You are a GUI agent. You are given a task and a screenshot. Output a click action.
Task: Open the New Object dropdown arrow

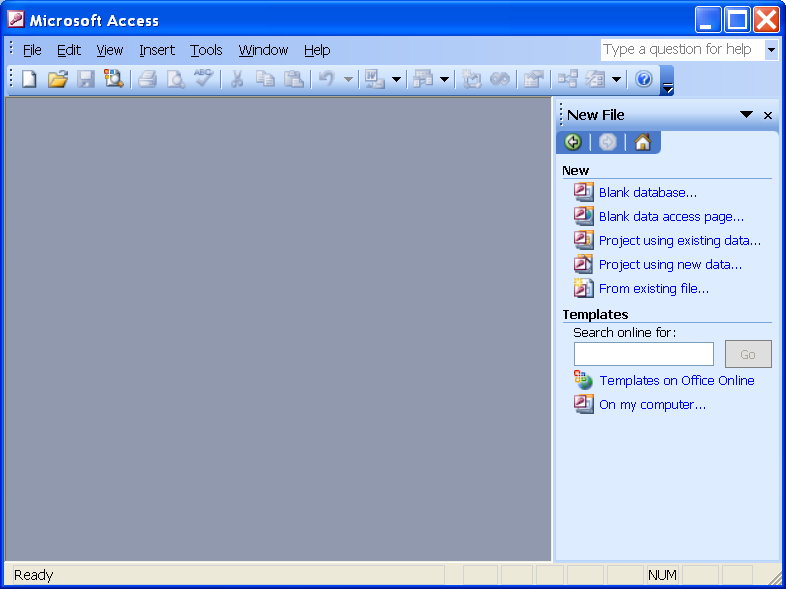(617, 79)
